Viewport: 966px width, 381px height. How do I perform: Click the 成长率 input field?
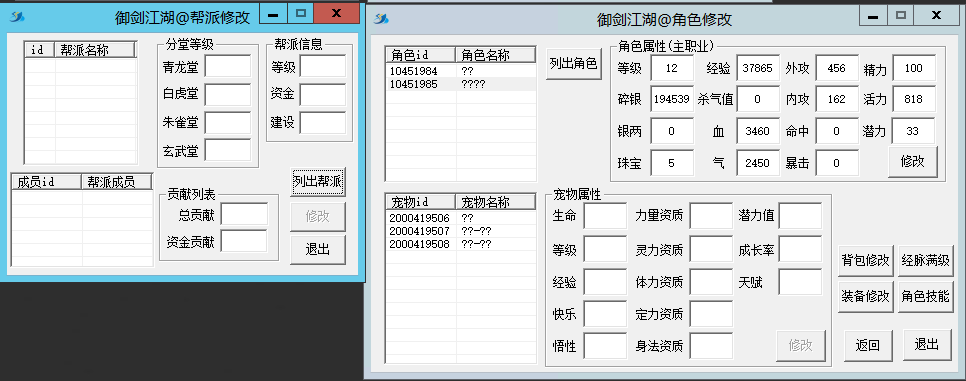(x=800, y=249)
